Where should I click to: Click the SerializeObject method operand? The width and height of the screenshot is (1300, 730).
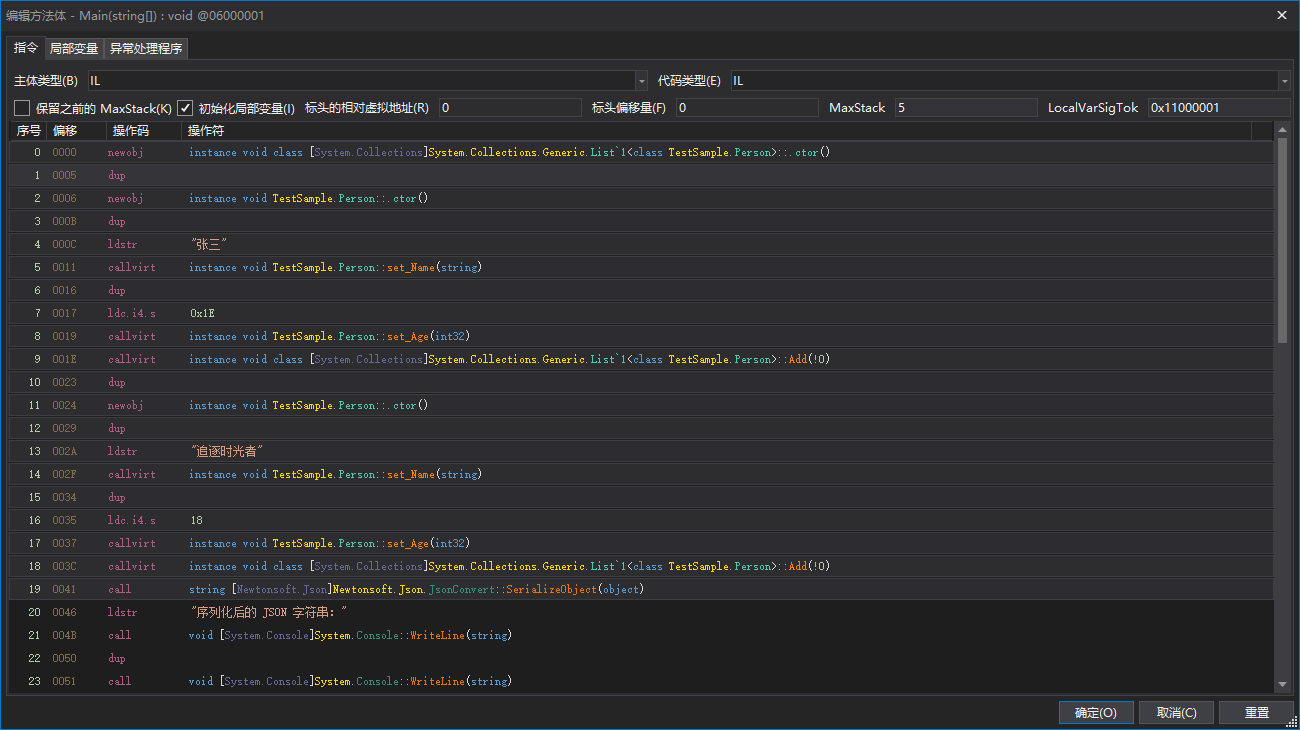pos(551,589)
